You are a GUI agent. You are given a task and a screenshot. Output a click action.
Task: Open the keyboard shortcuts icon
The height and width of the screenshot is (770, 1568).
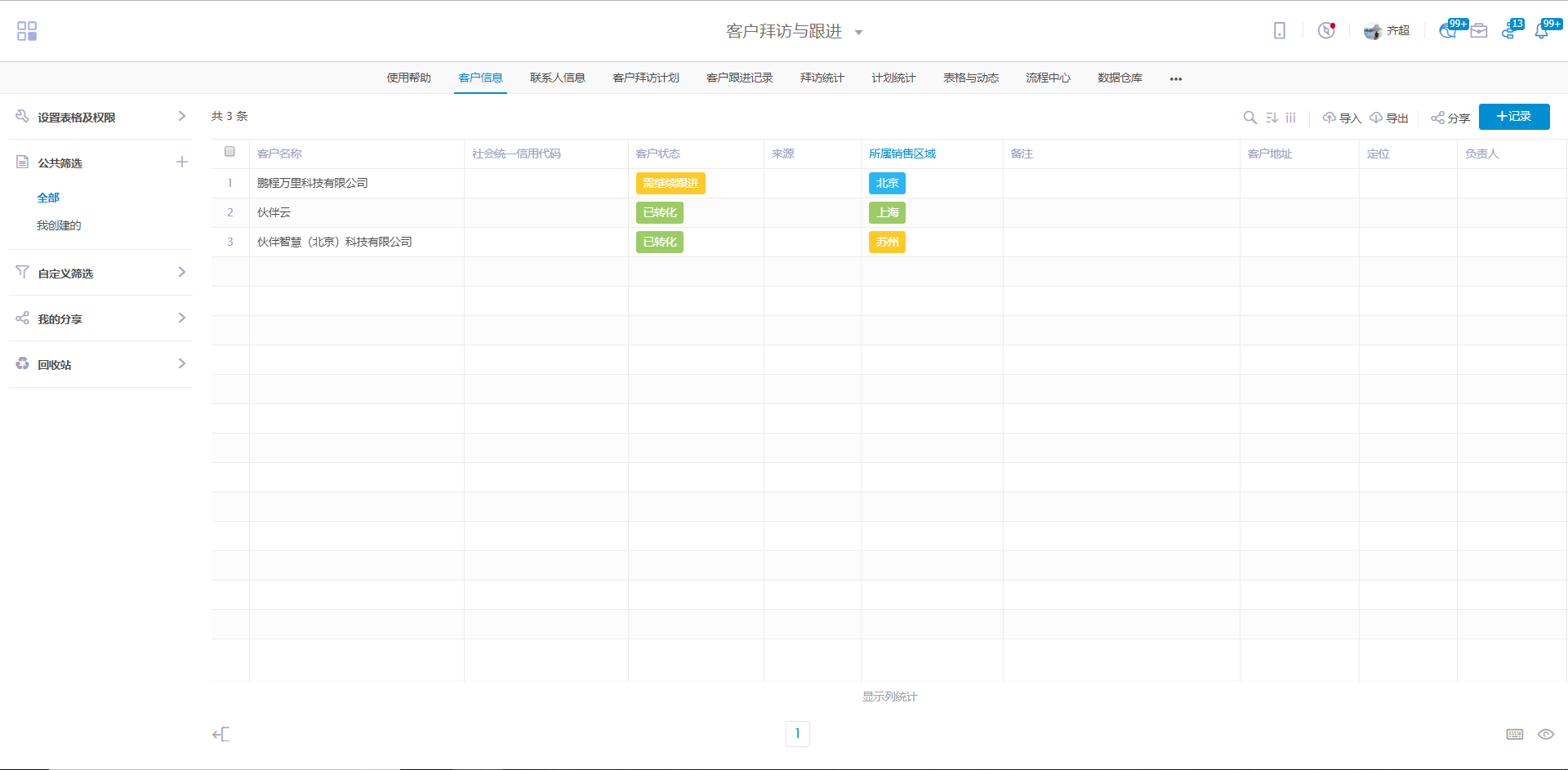point(1514,734)
